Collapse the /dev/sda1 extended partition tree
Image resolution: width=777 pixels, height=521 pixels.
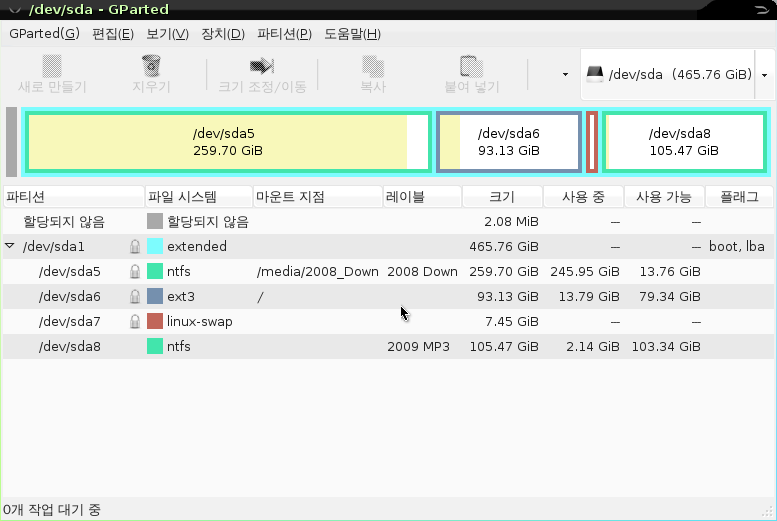pyautogui.click(x=10, y=246)
